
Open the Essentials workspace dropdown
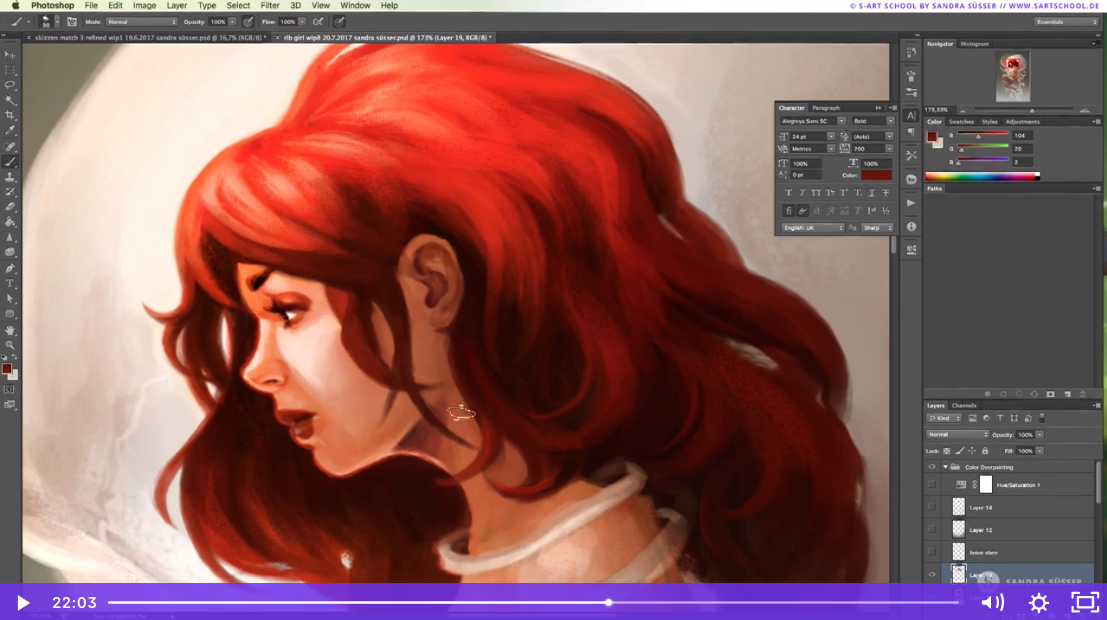1066,22
